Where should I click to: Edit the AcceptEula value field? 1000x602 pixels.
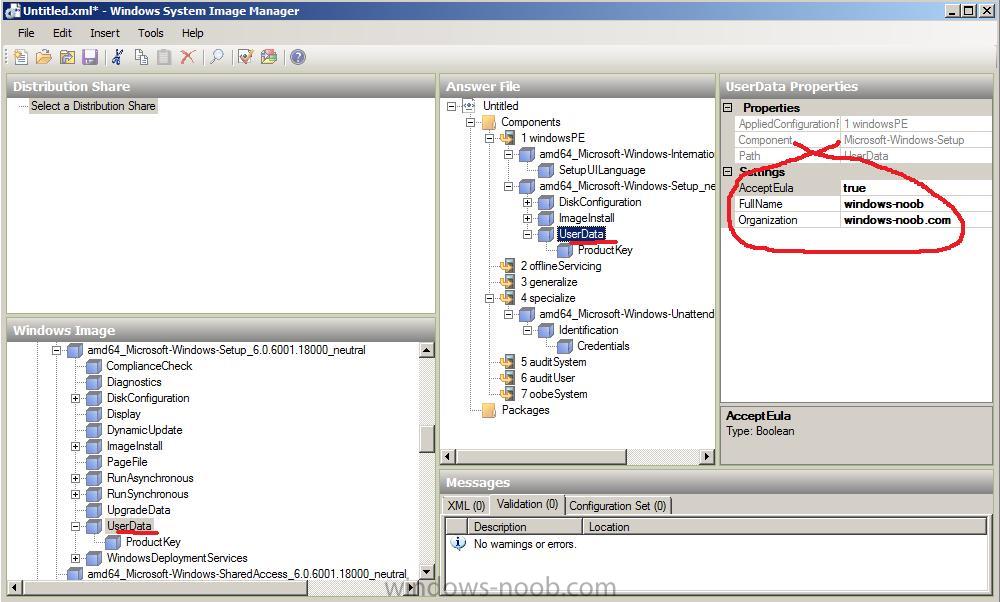click(x=916, y=188)
